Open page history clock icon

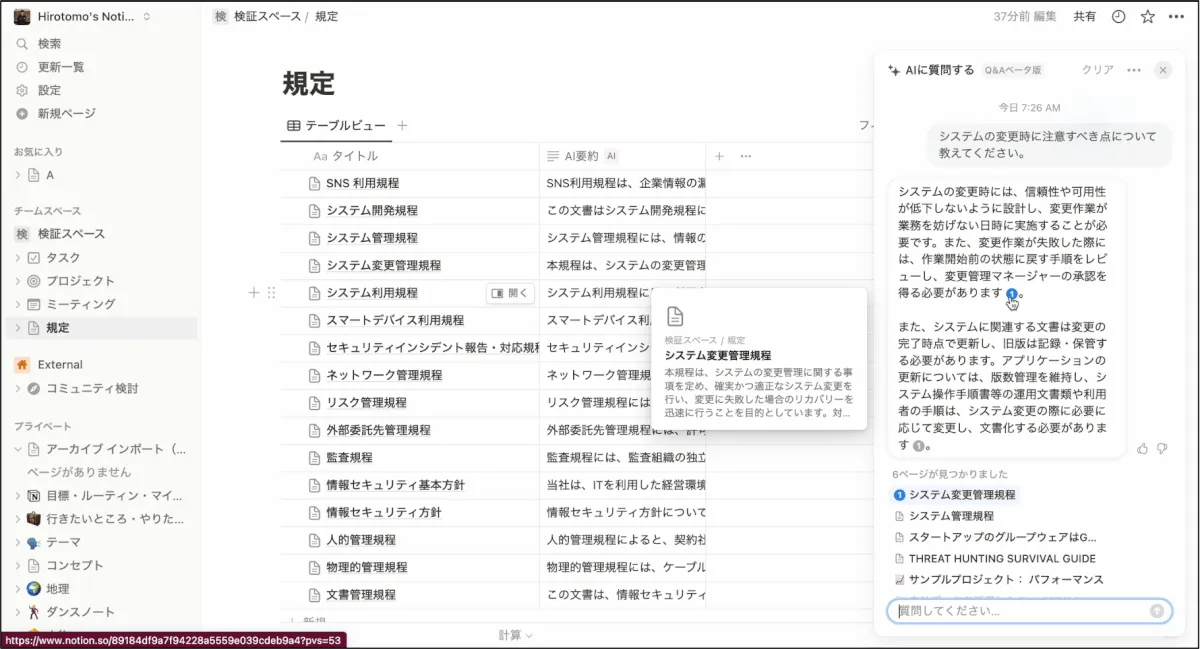tap(1118, 16)
